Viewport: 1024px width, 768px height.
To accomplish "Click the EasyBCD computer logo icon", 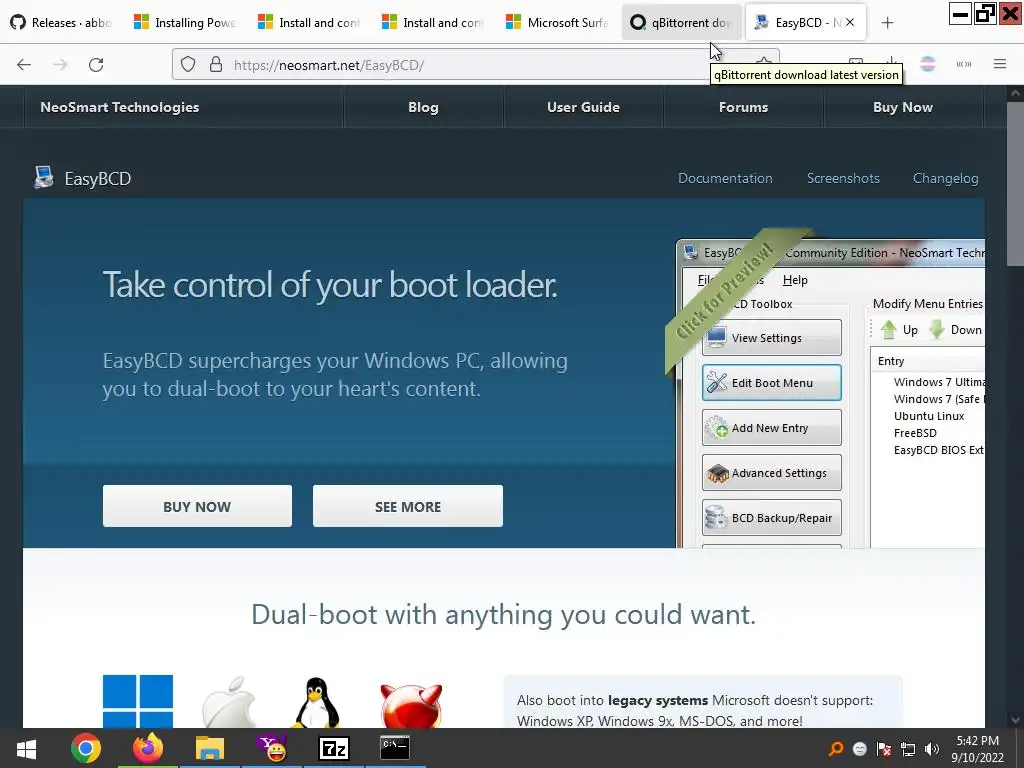I will pos(44,177).
